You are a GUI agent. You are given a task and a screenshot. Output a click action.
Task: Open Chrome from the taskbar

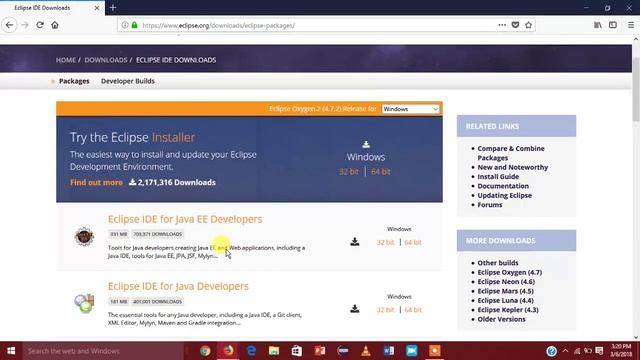pos(205,351)
